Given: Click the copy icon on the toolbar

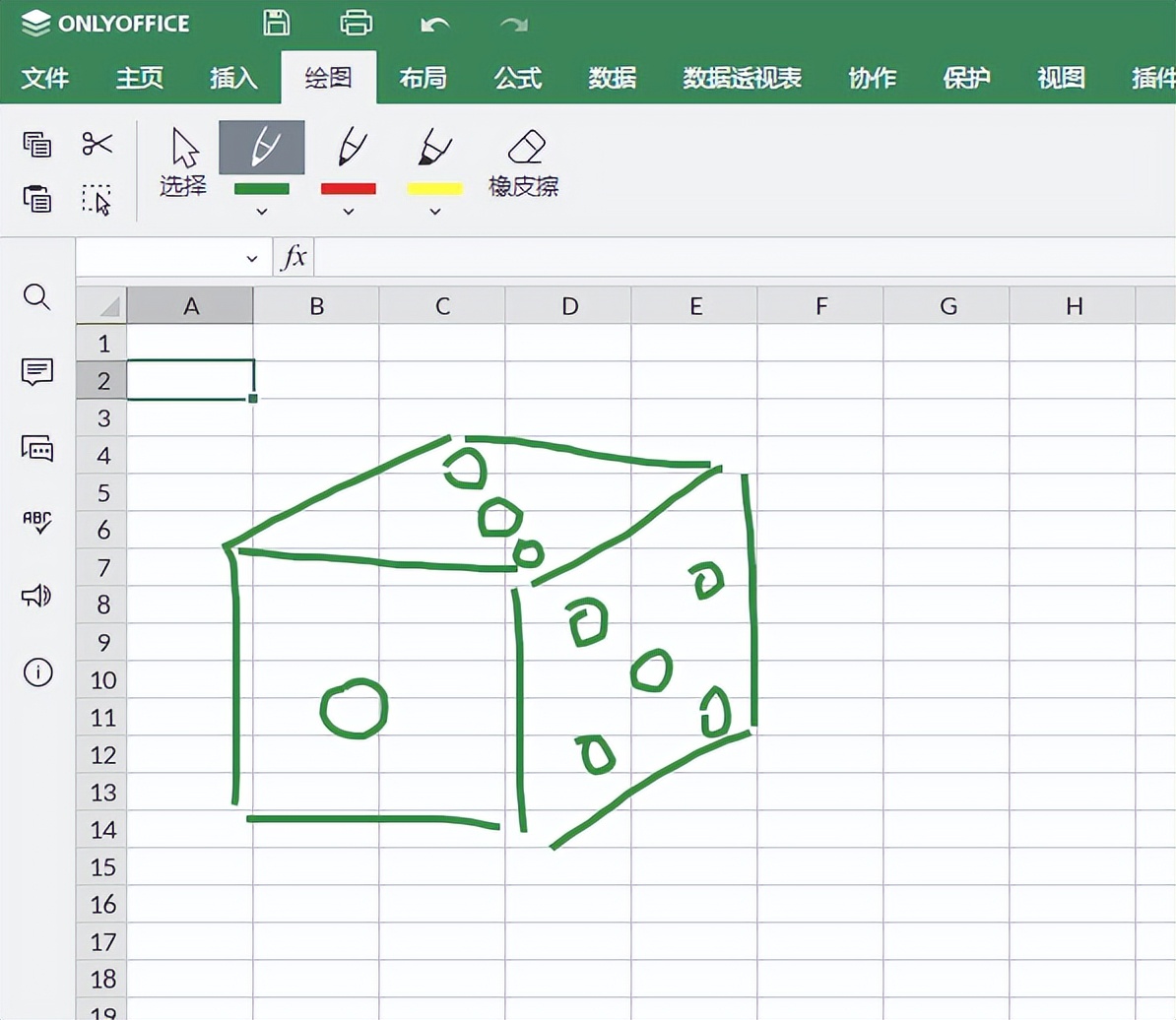Looking at the screenshot, I should point(37,144).
